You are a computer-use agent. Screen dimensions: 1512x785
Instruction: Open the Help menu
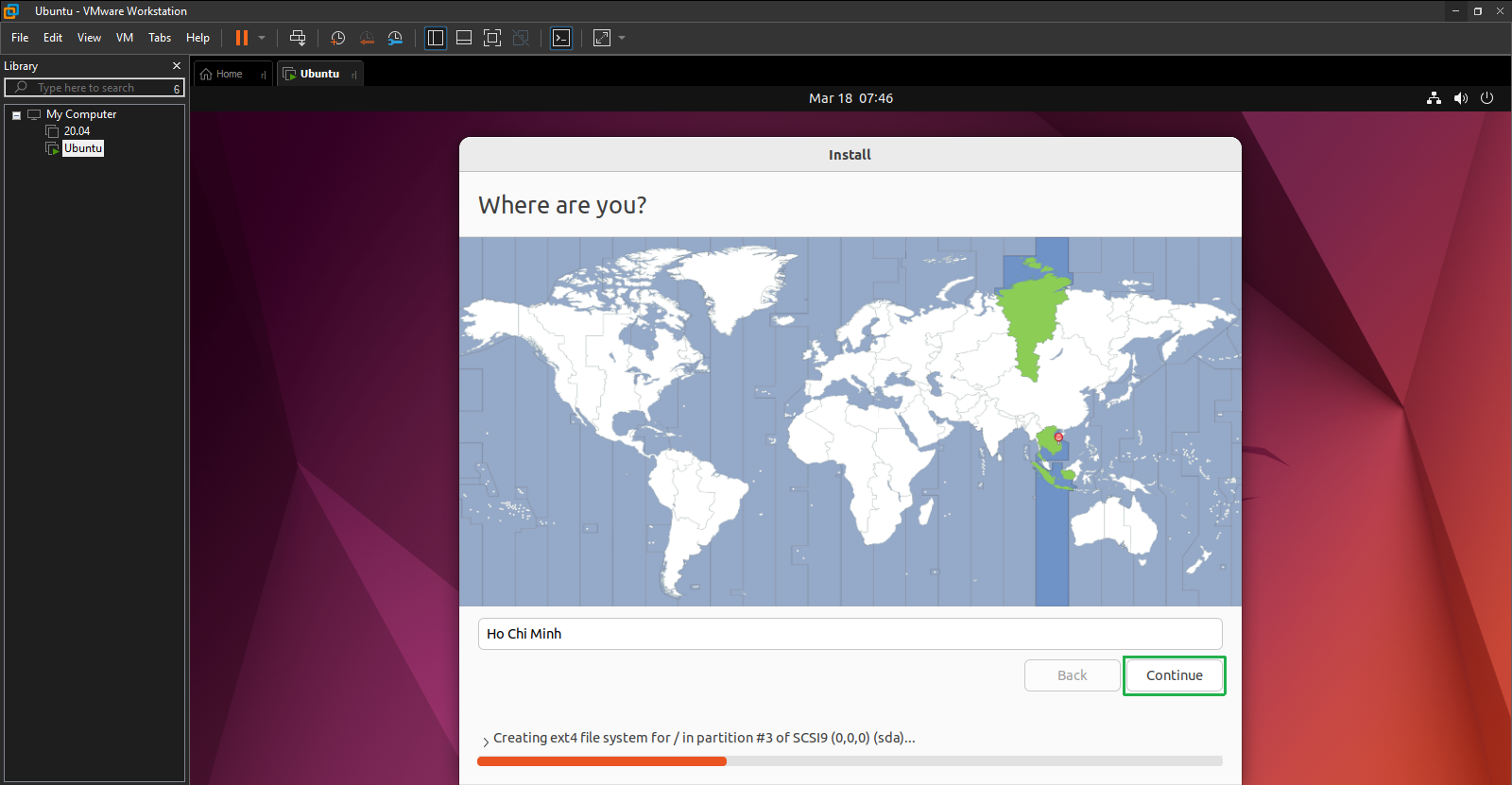coord(198,38)
